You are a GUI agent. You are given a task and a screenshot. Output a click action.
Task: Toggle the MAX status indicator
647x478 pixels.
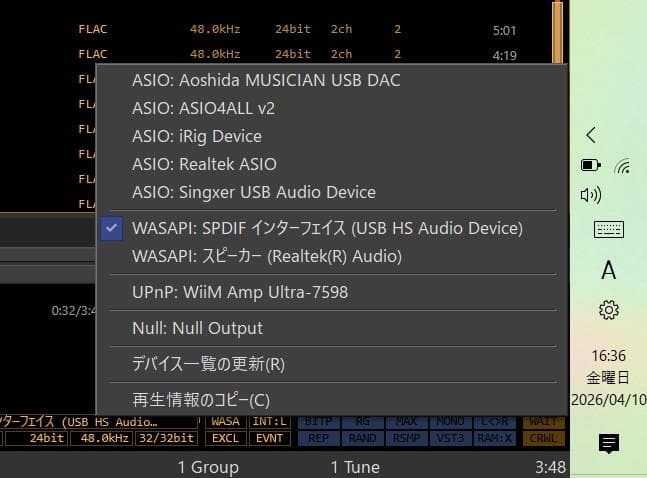[407, 421]
